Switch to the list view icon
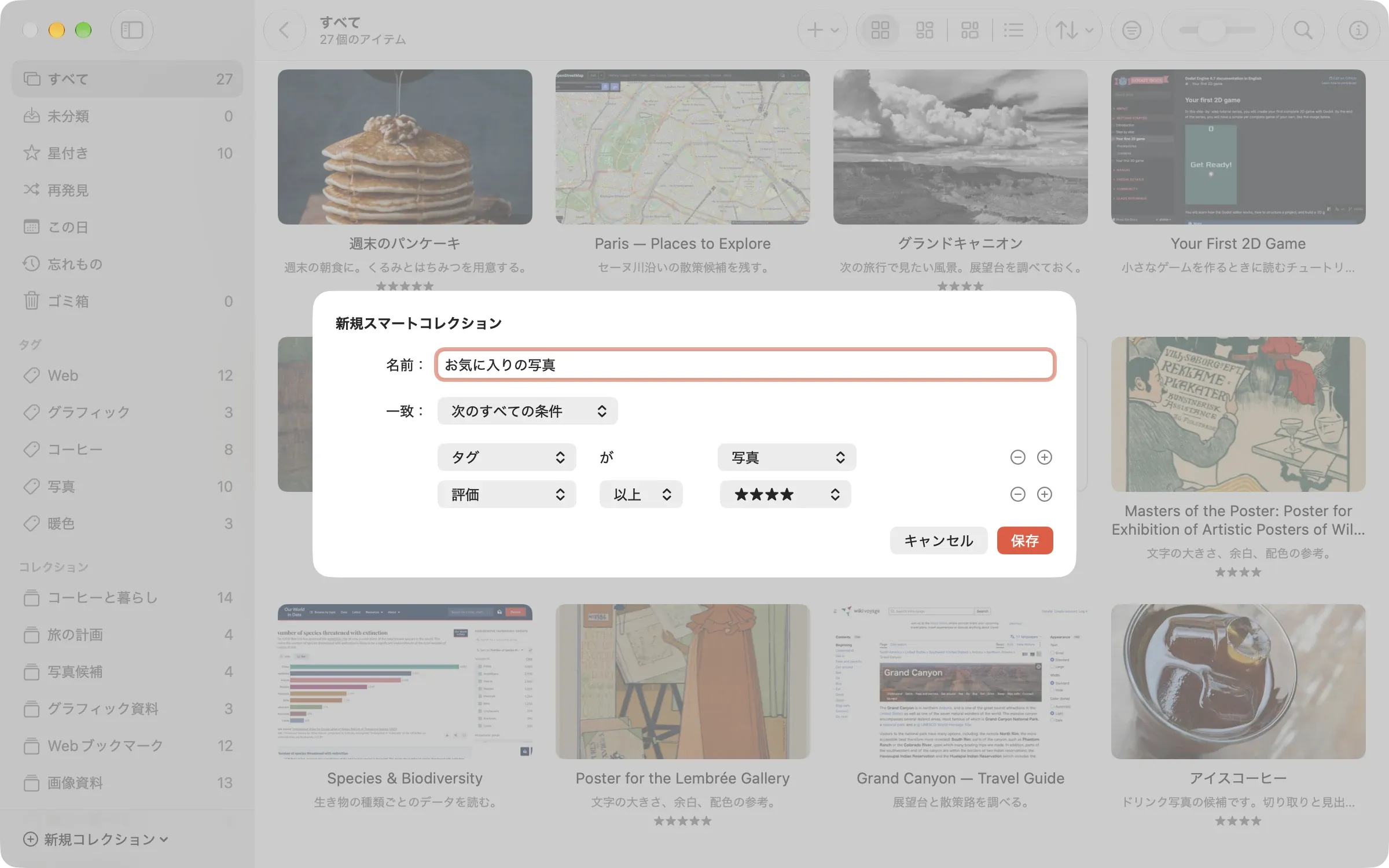1389x868 pixels. 1013,30
